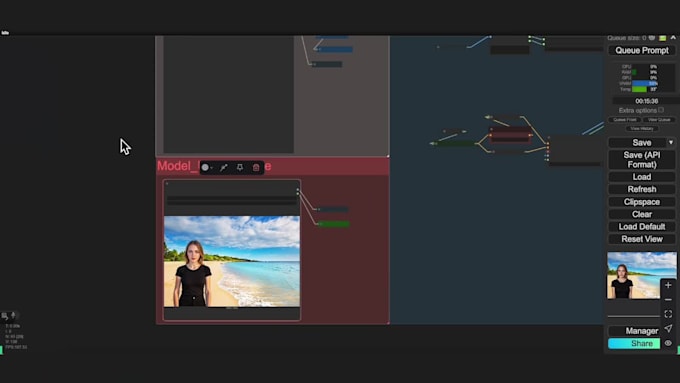Click the bypass icon in the group toolbar

point(224,167)
